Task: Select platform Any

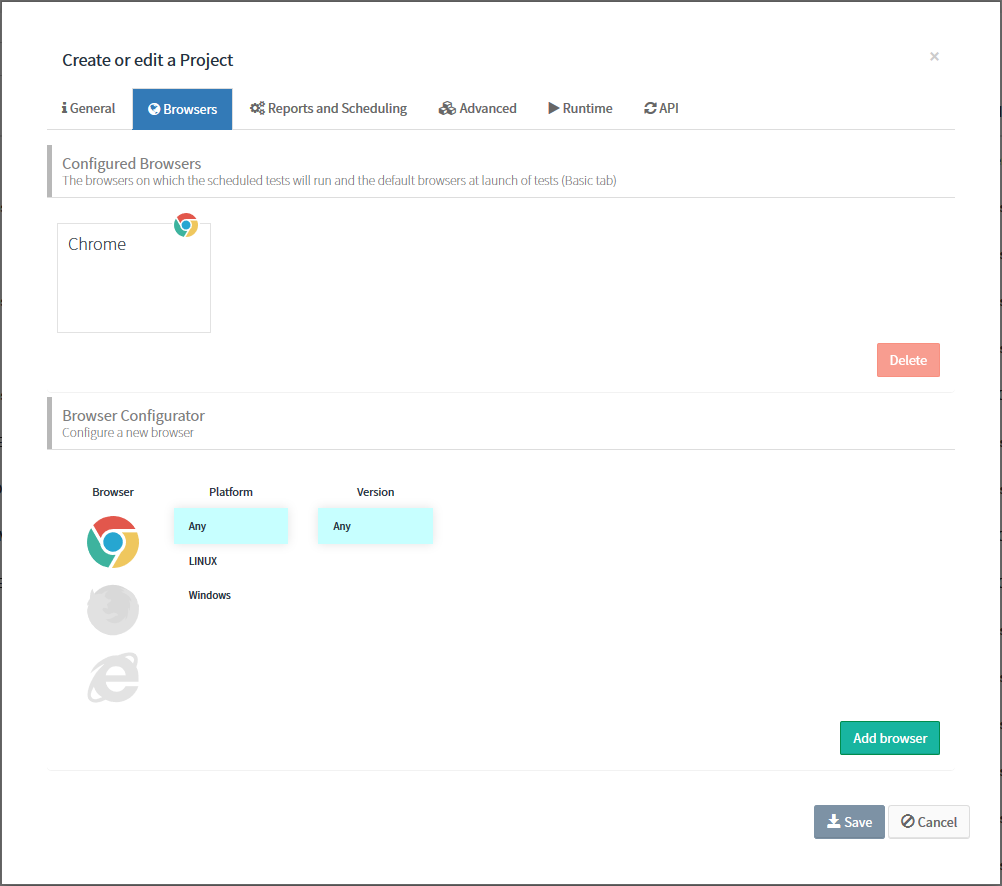Action: tap(231, 526)
